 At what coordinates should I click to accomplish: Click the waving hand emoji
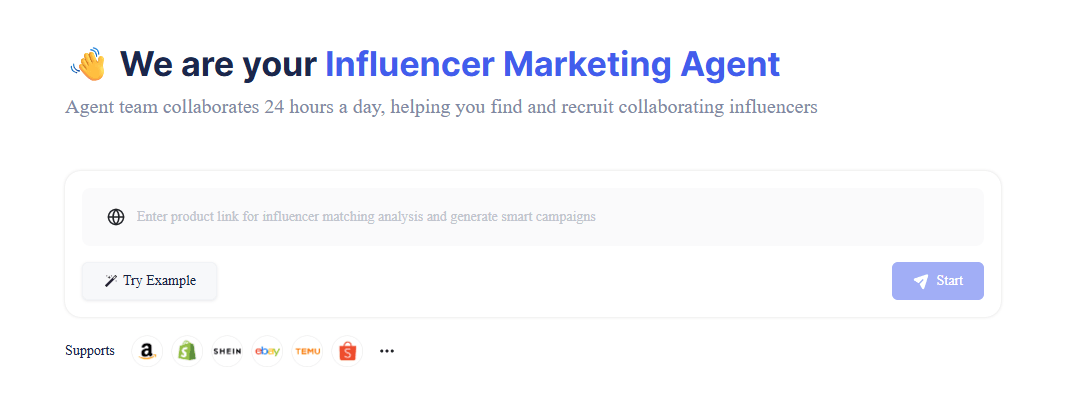click(x=88, y=66)
